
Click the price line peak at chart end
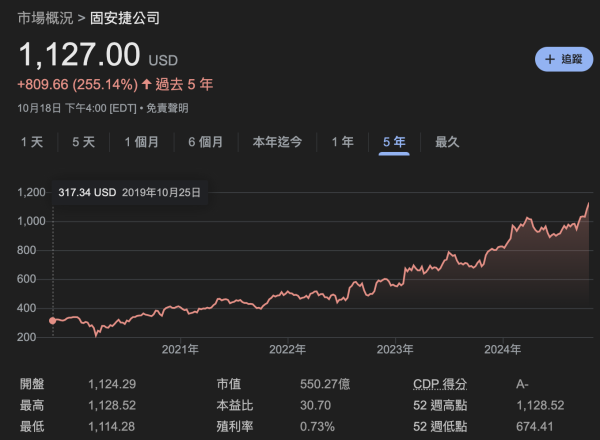588,203
